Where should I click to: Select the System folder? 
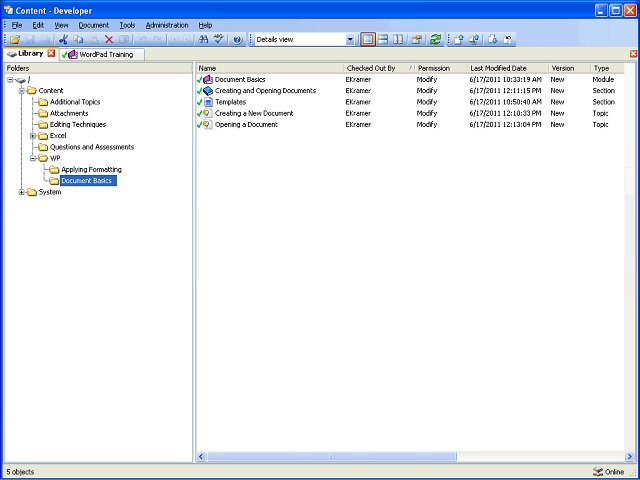click(50, 192)
